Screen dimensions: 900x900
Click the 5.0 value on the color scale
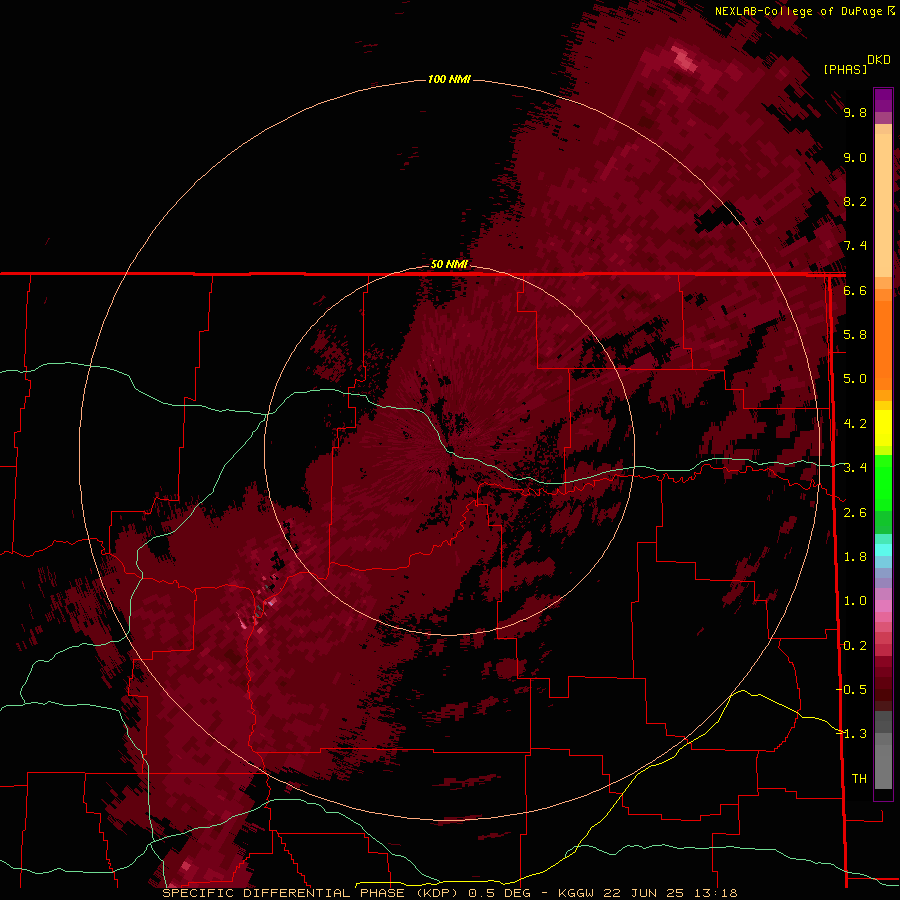(x=855, y=379)
